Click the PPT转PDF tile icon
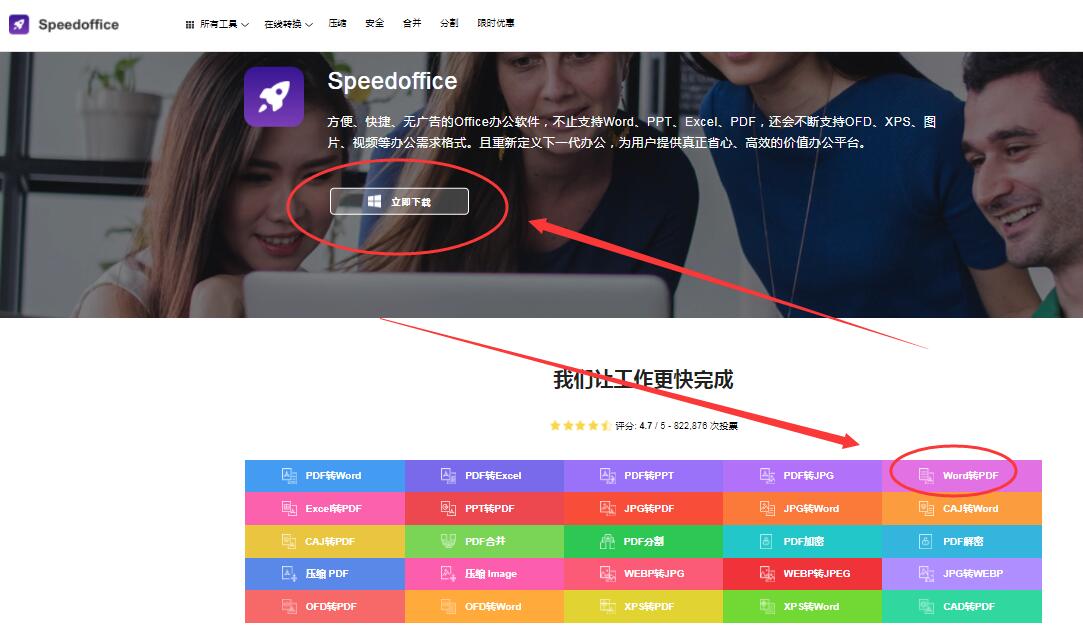1083x632 pixels. point(448,508)
